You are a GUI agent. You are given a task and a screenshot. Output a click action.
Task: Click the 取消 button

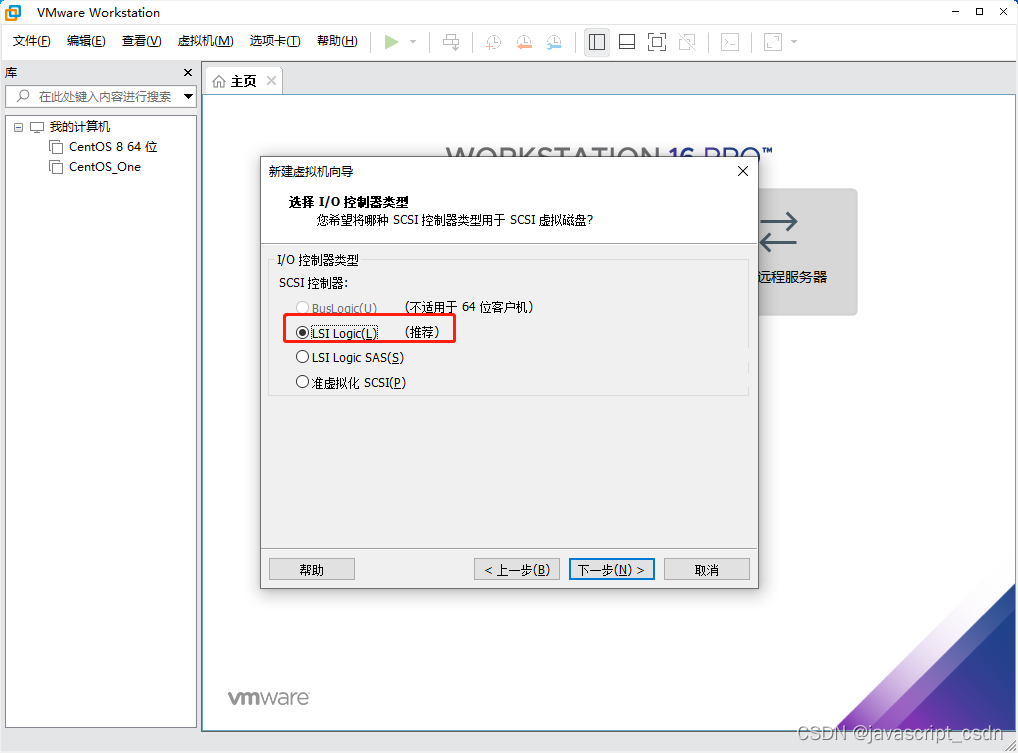point(706,569)
